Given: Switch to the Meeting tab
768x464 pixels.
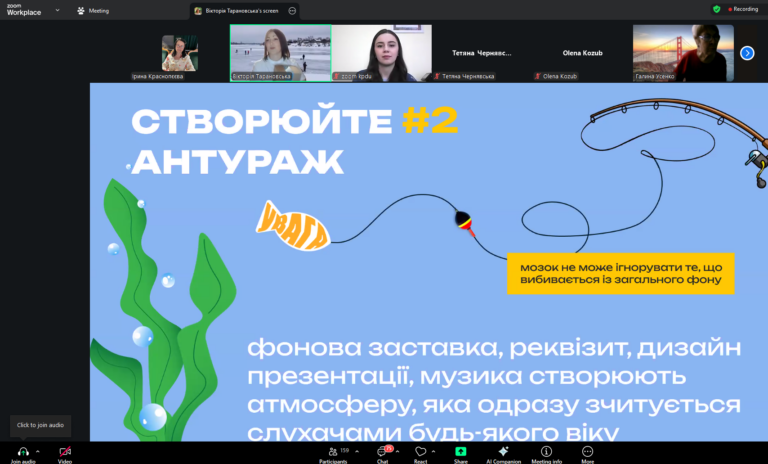Looking at the screenshot, I should (x=93, y=11).
